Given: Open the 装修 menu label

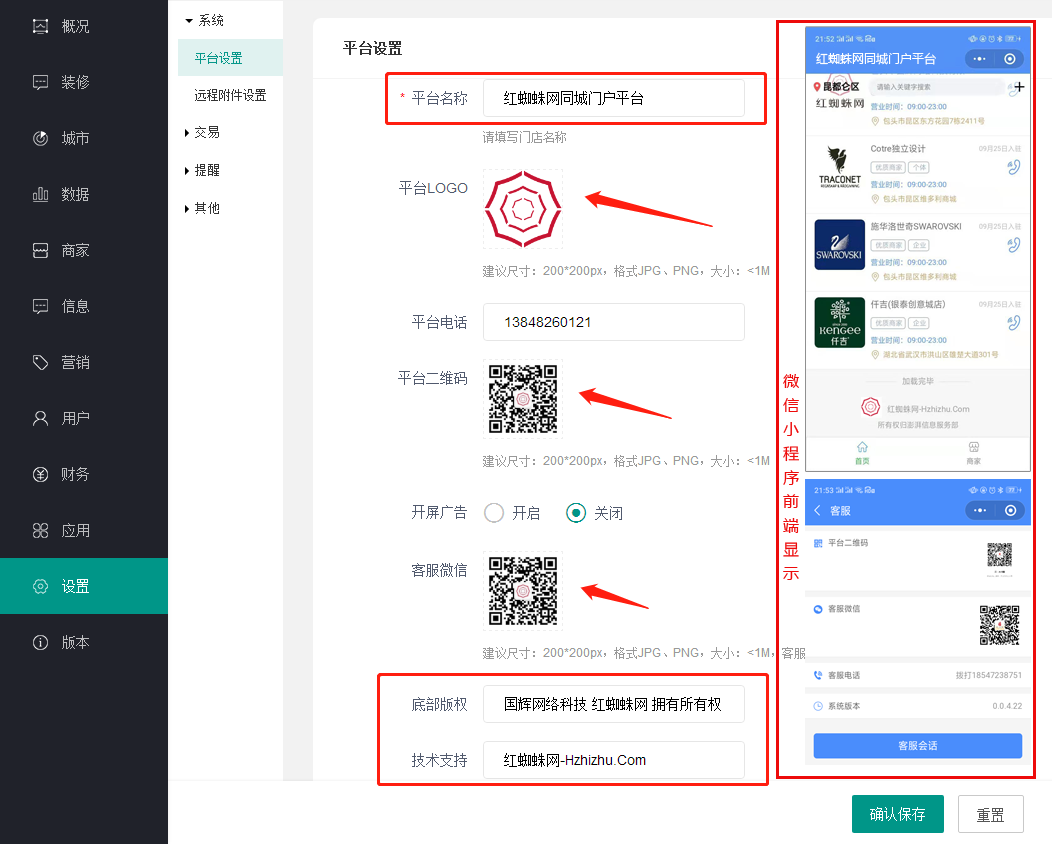Looking at the screenshot, I should pyautogui.click(x=75, y=83).
